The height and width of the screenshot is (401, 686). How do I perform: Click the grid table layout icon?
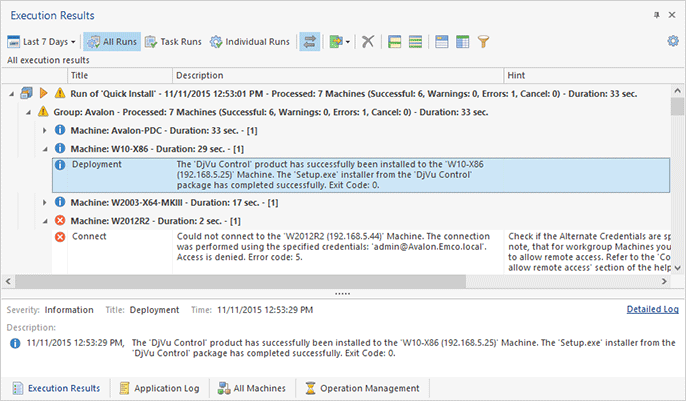point(462,42)
